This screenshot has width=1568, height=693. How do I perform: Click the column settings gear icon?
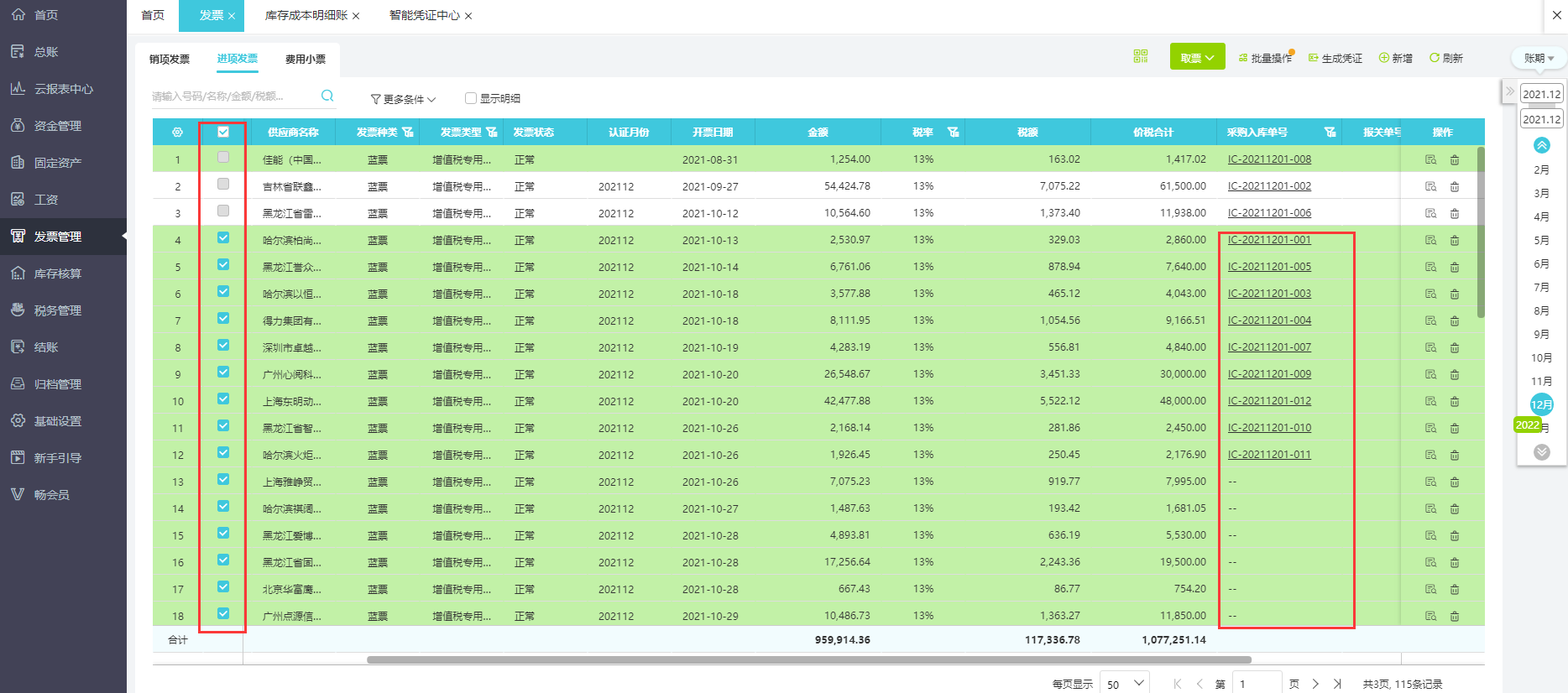click(x=177, y=133)
